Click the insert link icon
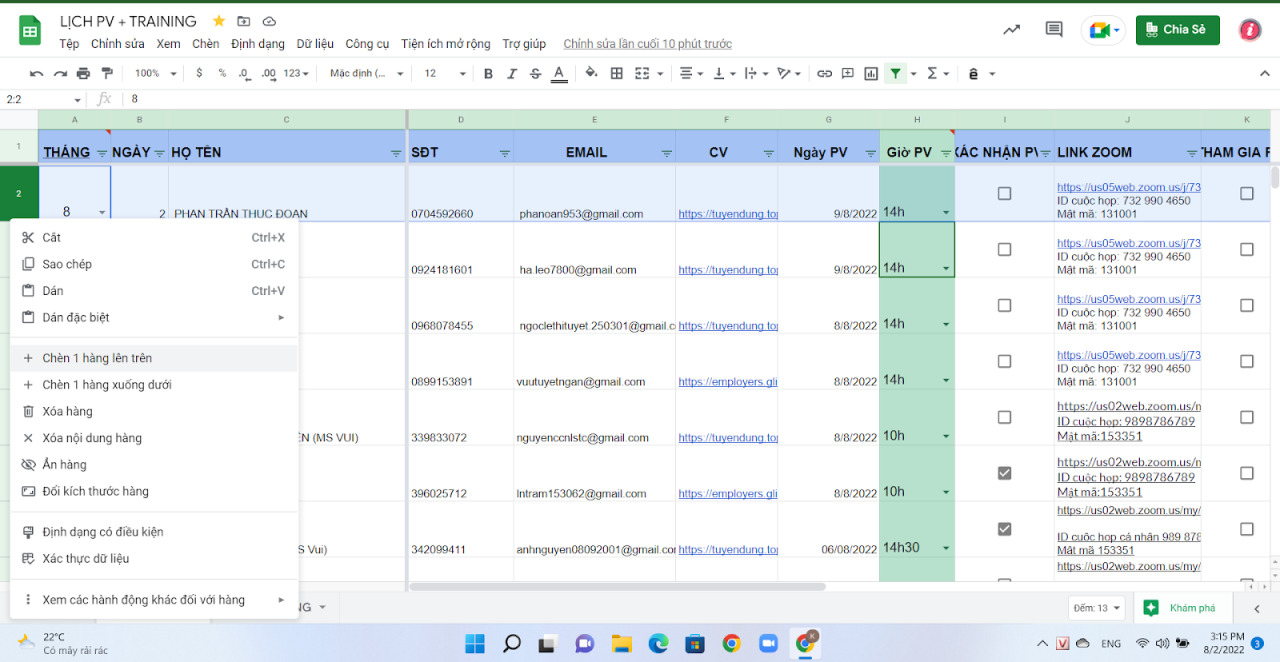The height and width of the screenshot is (662, 1280). click(x=826, y=73)
